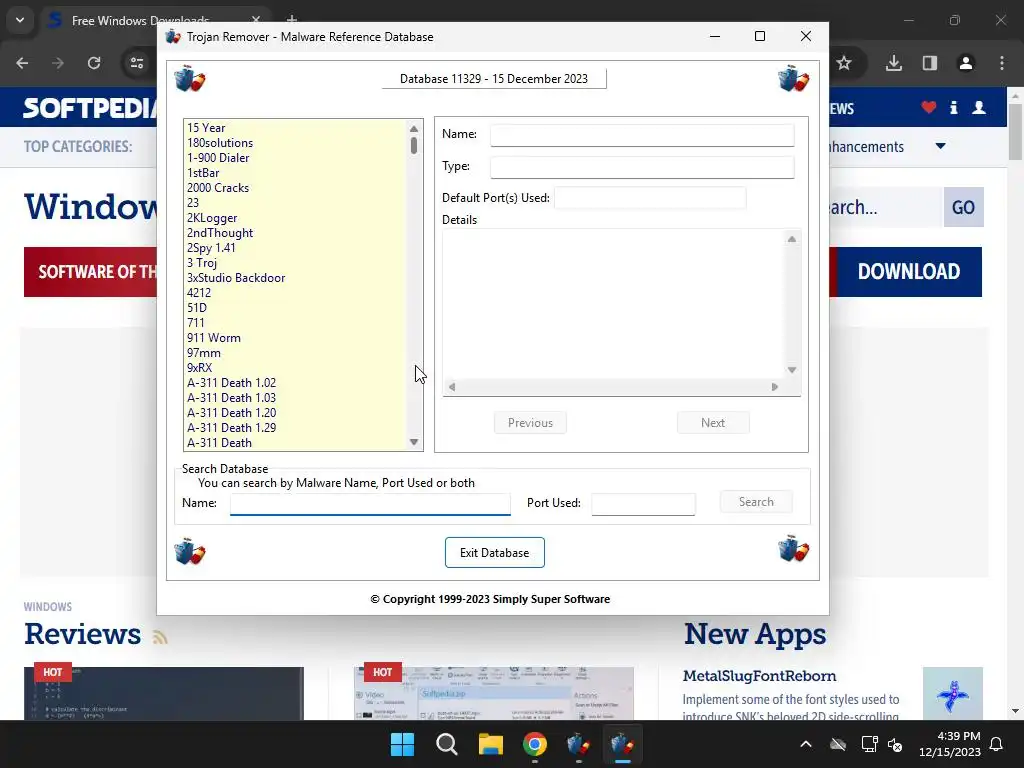Click the Default Port(s) Used field

(x=650, y=199)
